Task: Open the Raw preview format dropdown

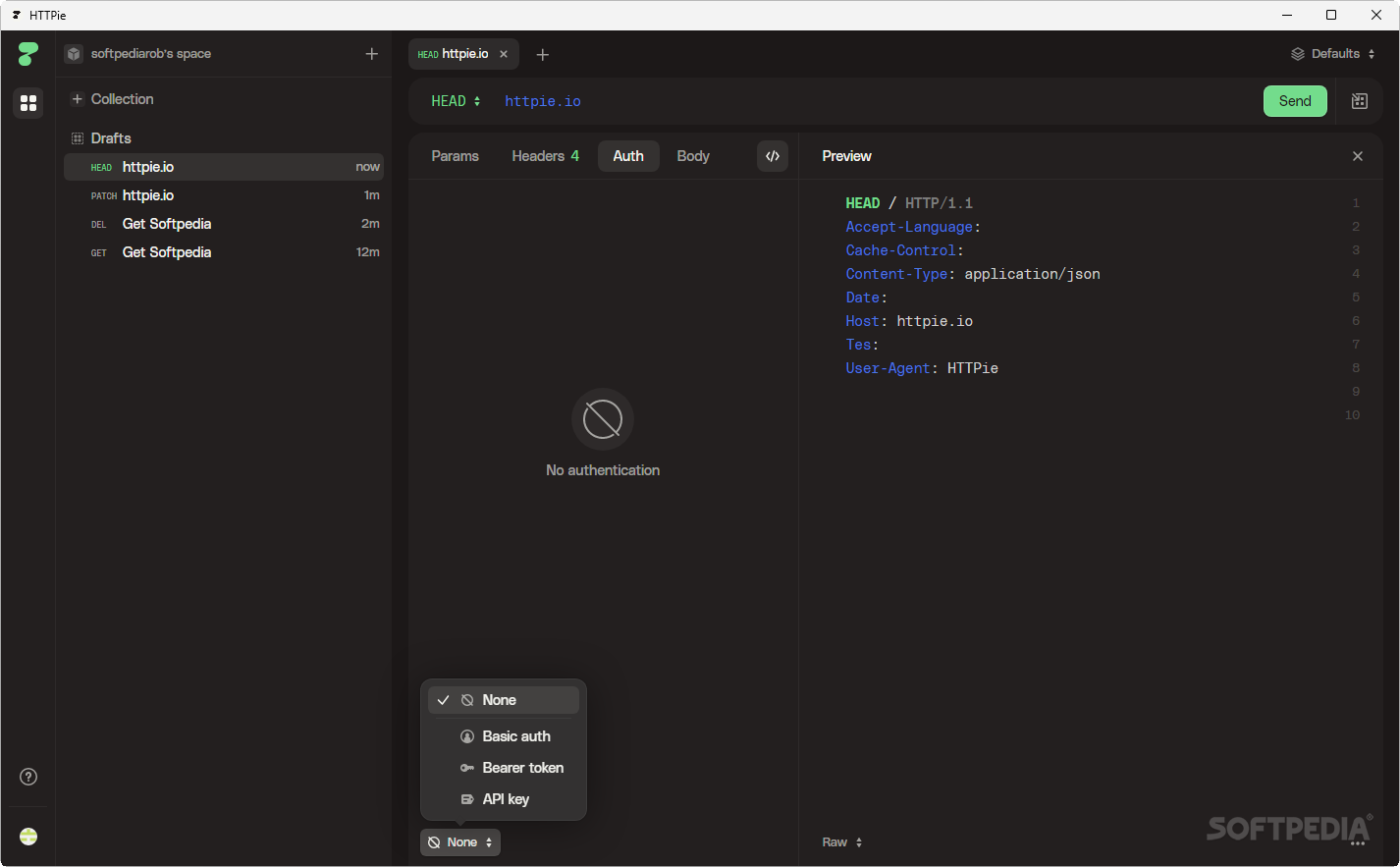Action: tap(842, 842)
